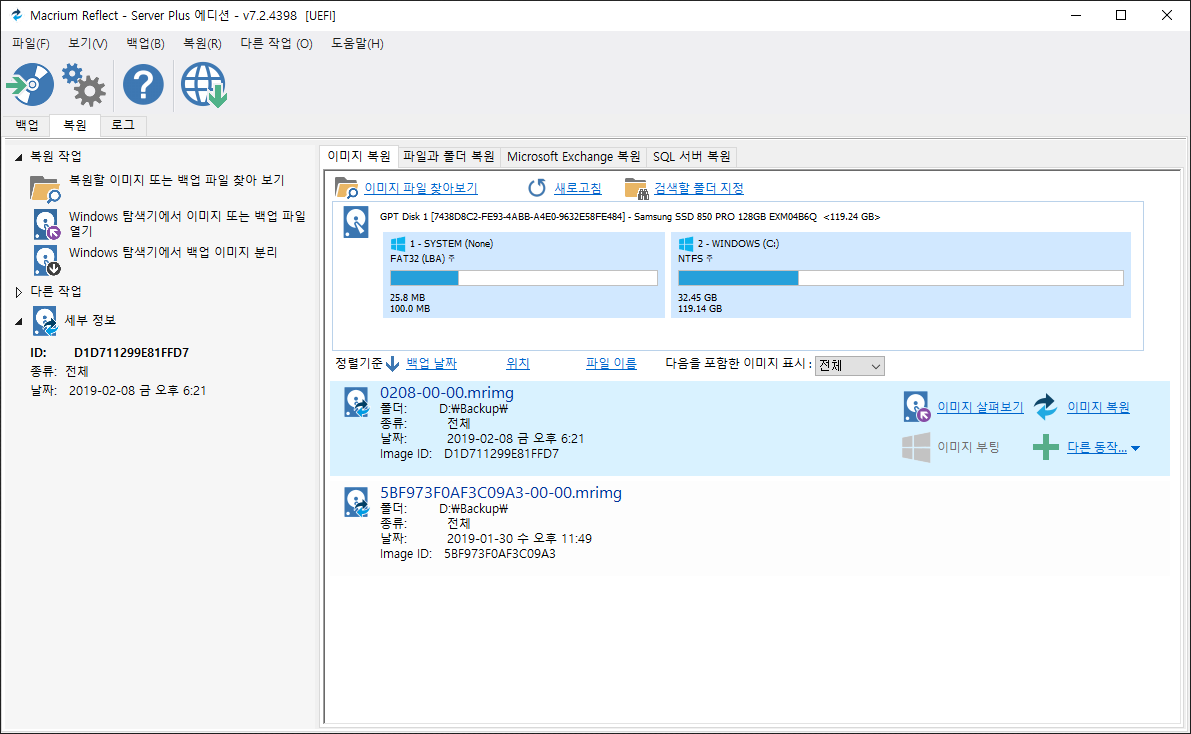This screenshot has height=734, width=1191.
Task: Click the globe update download icon
Action: (x=204, y=84)
